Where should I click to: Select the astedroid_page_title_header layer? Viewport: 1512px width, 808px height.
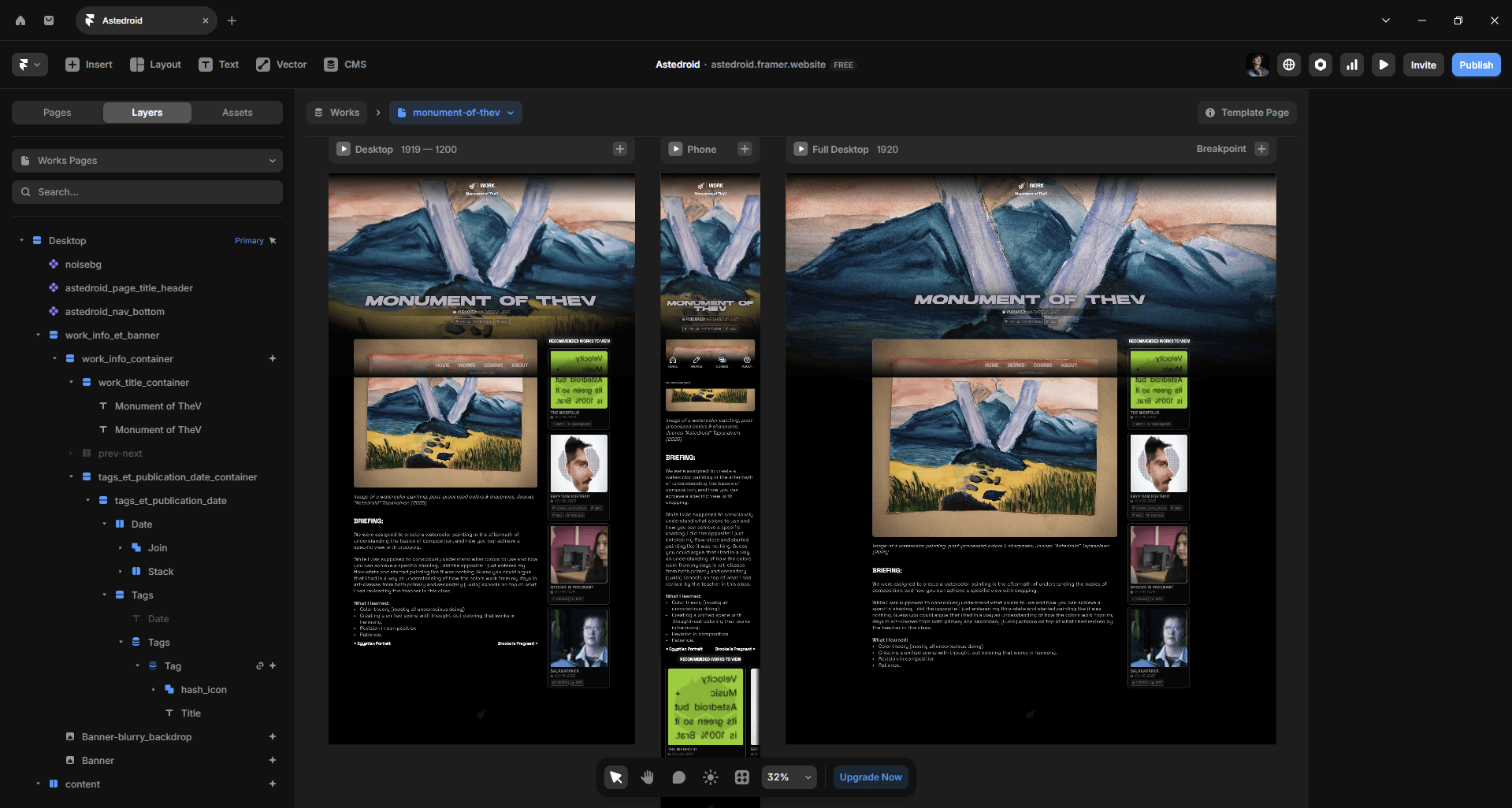[128, 288]
